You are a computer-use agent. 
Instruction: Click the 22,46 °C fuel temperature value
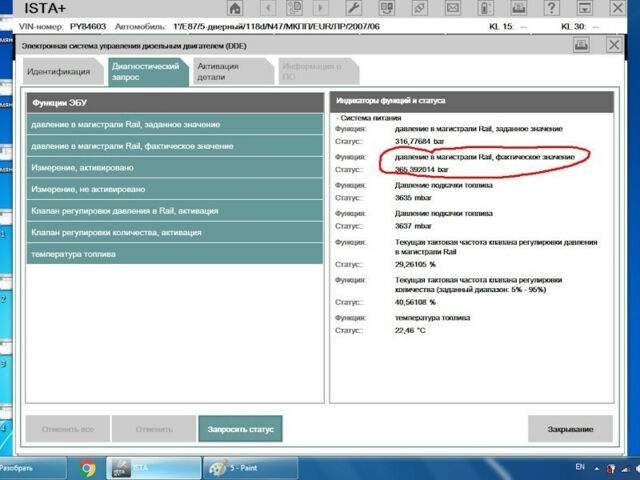(409, 330)
